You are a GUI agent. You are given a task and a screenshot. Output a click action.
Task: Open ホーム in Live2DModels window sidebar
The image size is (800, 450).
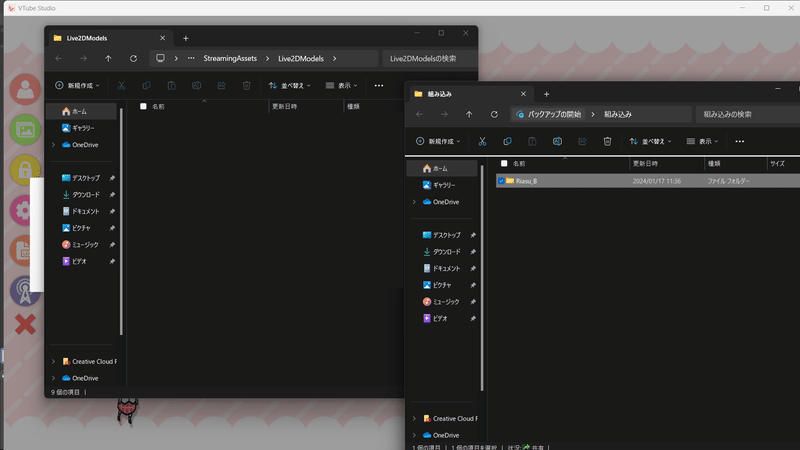click(82, 111)
